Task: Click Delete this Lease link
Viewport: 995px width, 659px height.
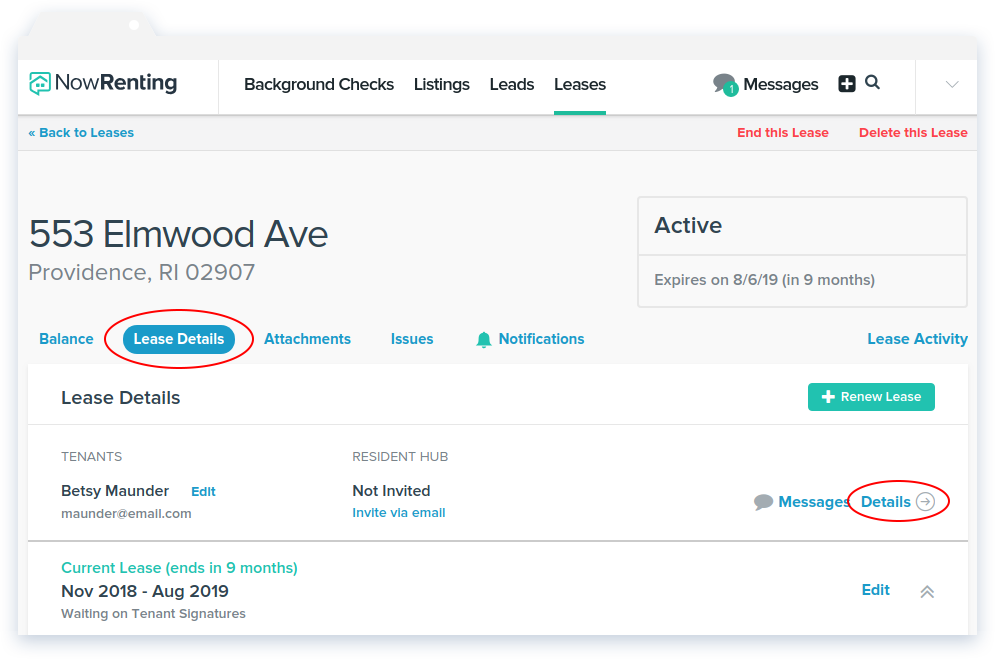Action: click(913, 133)
